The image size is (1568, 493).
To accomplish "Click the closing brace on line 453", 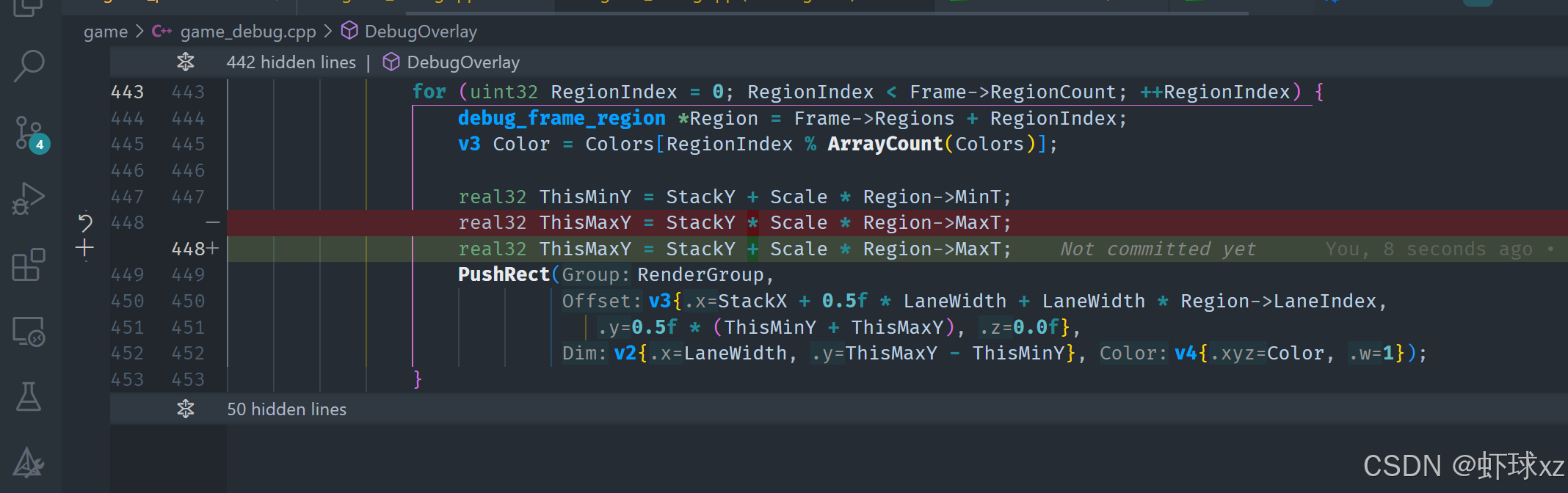I will click(417, 379).
